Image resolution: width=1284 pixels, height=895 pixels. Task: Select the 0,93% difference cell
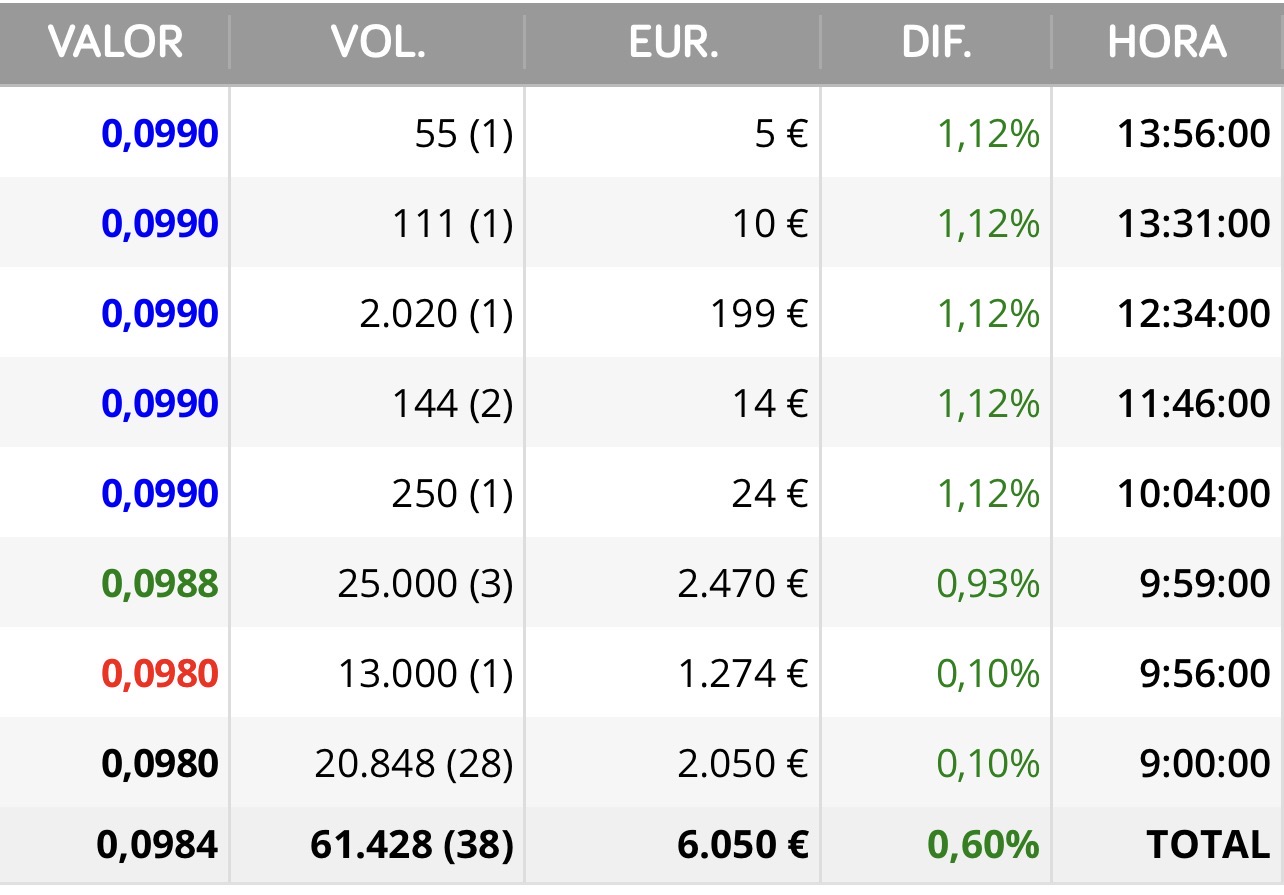coord(988,584)
